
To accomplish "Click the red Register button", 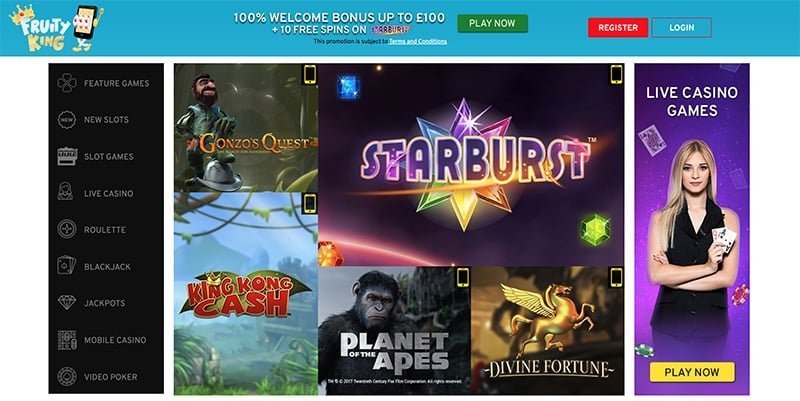I will 618,28.
